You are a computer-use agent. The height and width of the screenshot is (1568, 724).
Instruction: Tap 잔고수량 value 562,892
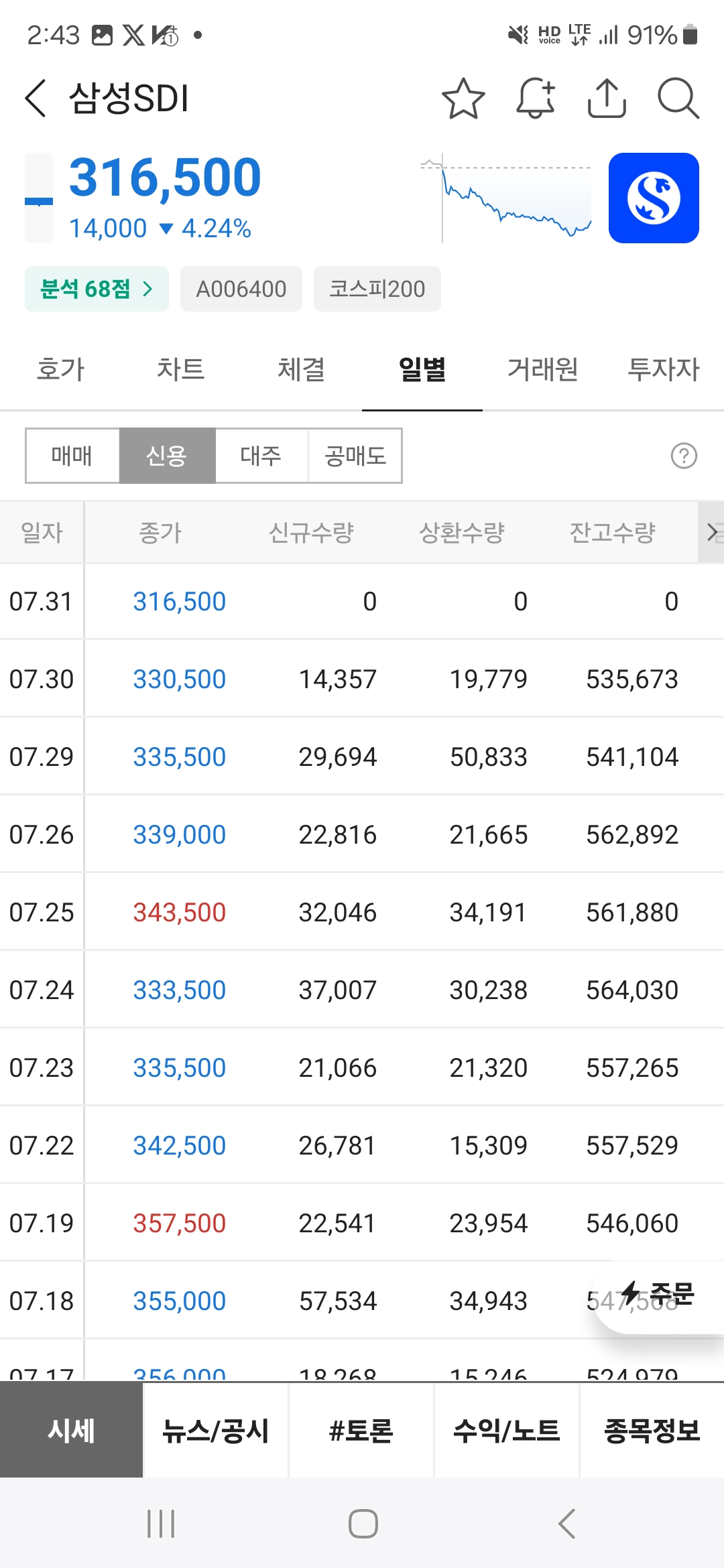click(632, 834)
